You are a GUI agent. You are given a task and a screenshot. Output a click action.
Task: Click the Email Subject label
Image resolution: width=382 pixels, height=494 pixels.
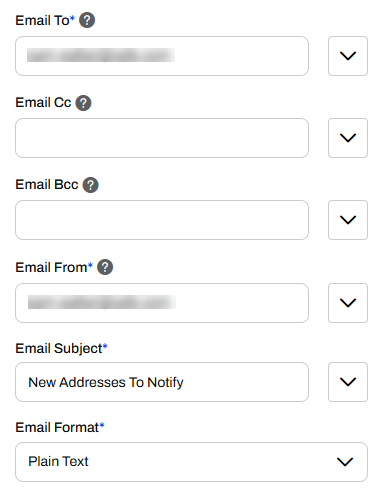pyautogui.click(x=61, y=349)
